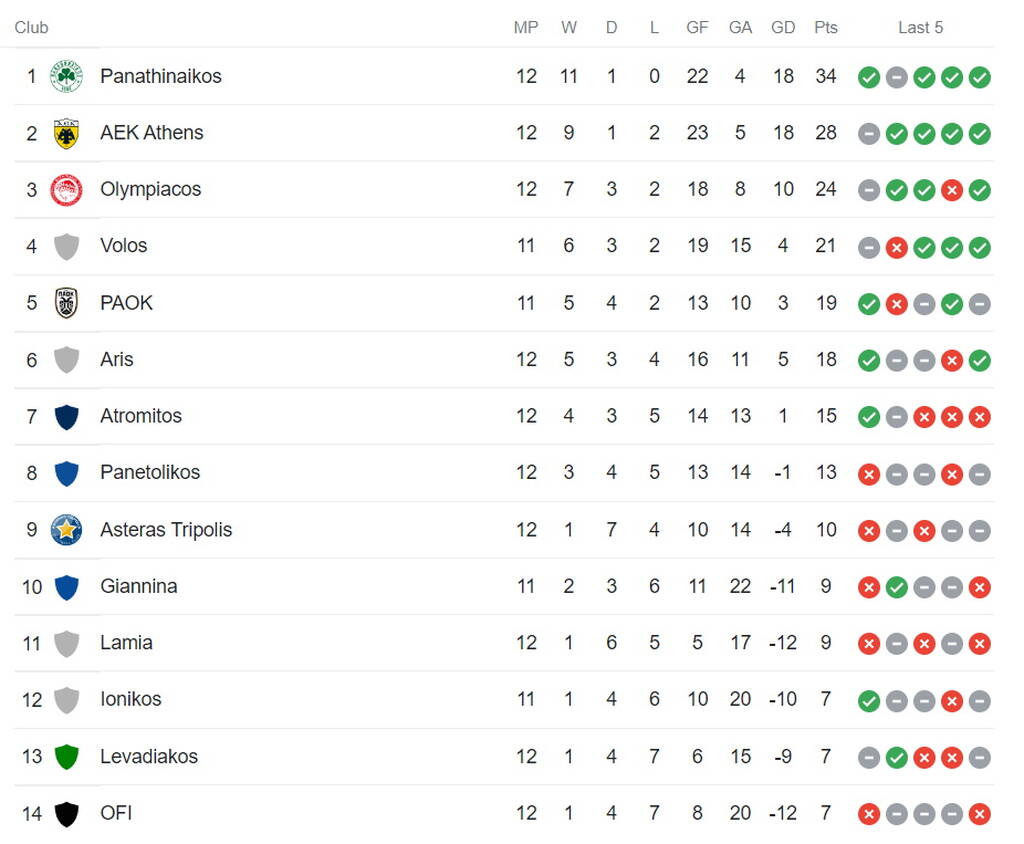Click the Olympiacos red crest icon
The image size is (1024, 844).
click(67, 190)
